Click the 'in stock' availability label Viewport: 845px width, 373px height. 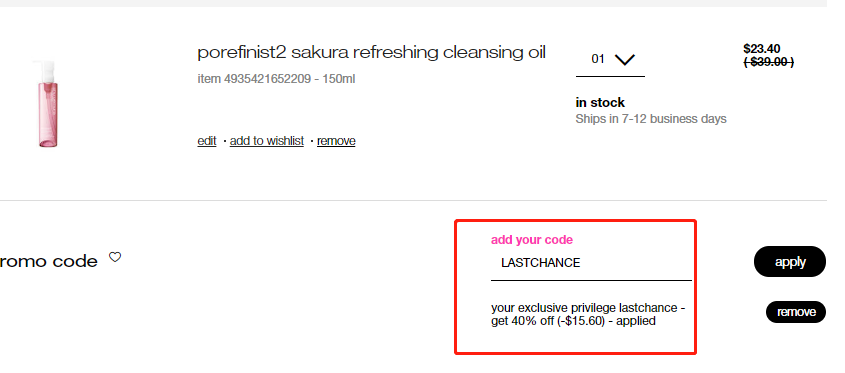click(x=600, y=102)
